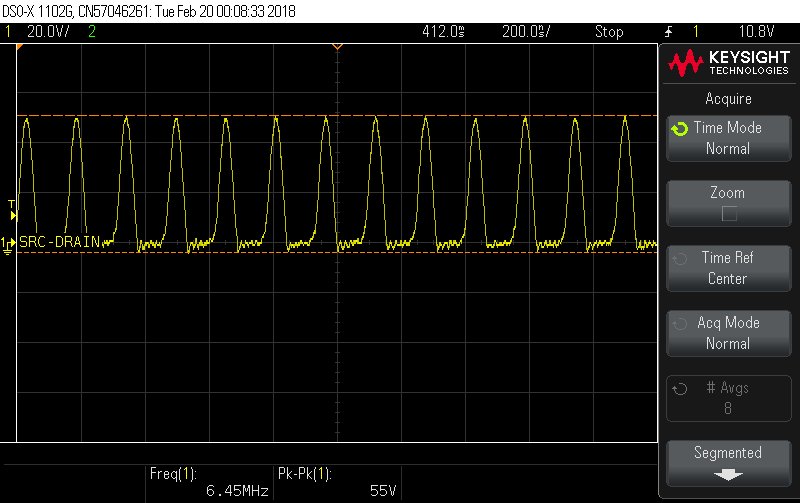The height and width of the screenshot is (503, 800).
Task: Toggle the Zoom checkbox
Action: pyautogui.click(x=729, y=213)
